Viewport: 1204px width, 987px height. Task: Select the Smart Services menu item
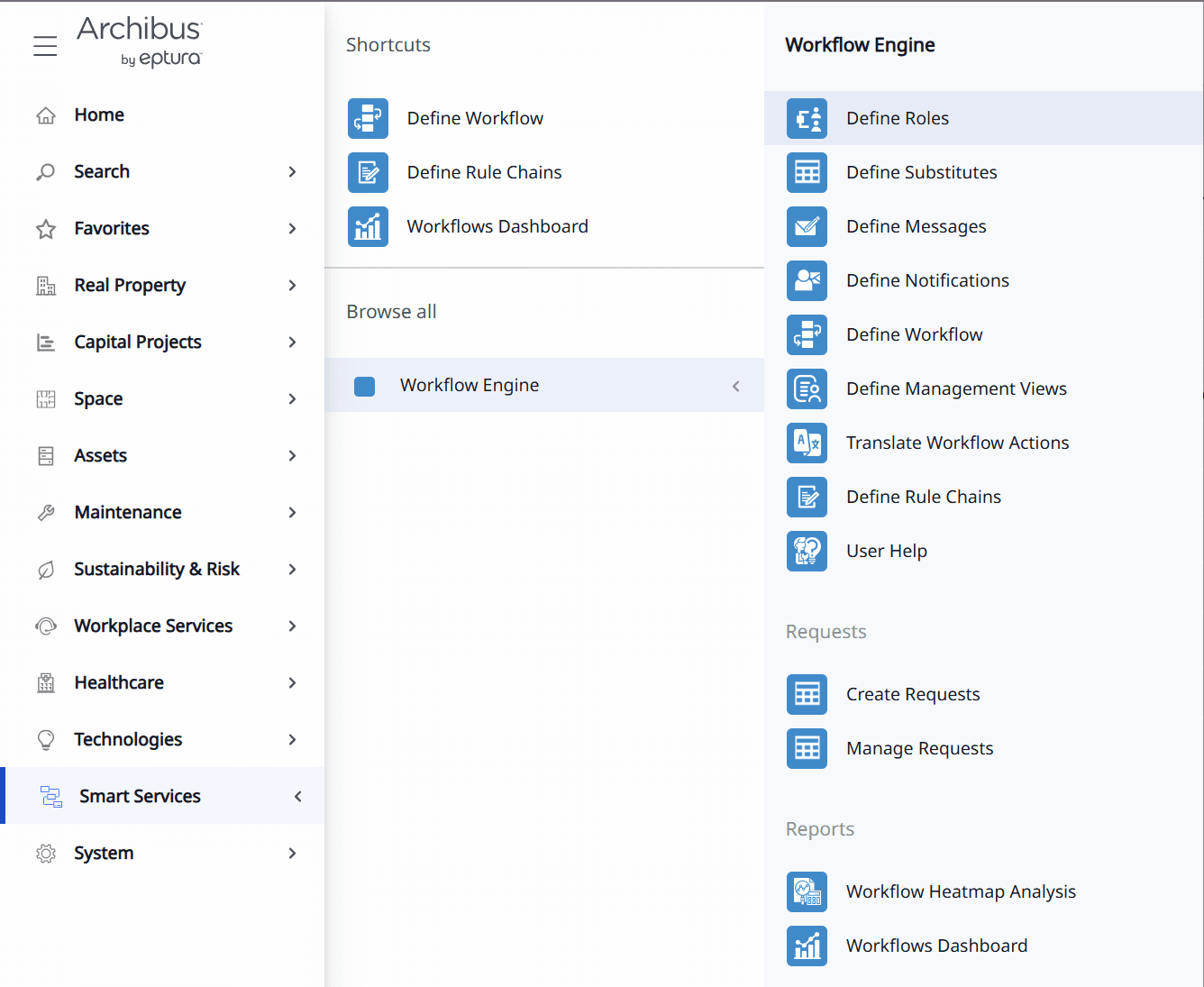pyautogui.click(x=162, y=796)
